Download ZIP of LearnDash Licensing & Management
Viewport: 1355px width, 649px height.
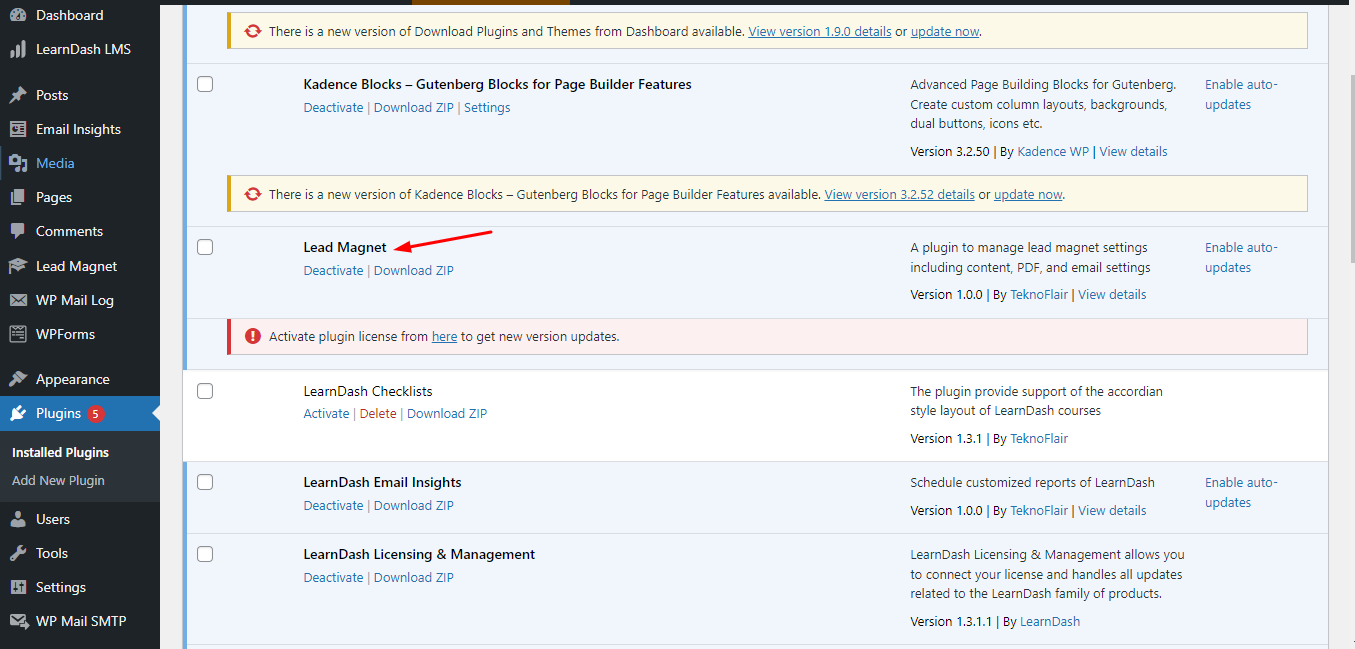click(414, 577)
